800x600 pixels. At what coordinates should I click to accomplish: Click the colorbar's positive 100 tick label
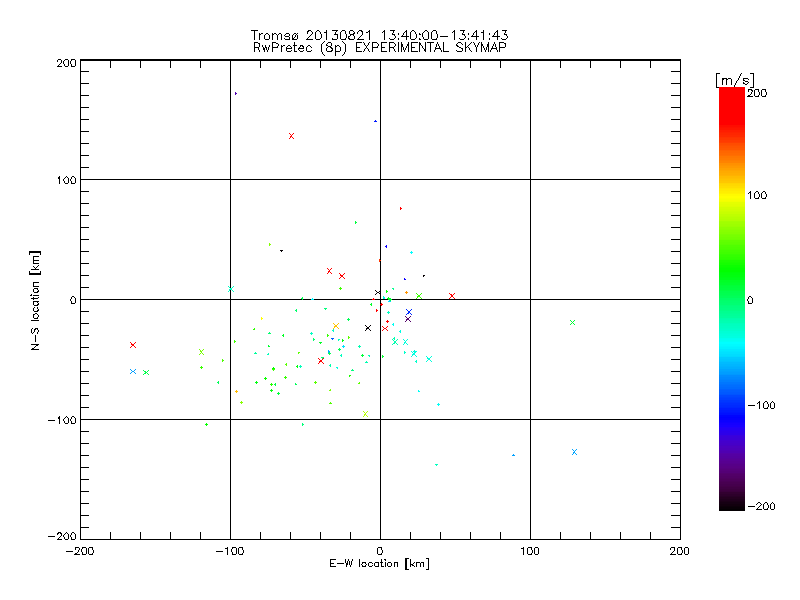tap(757, 195)
